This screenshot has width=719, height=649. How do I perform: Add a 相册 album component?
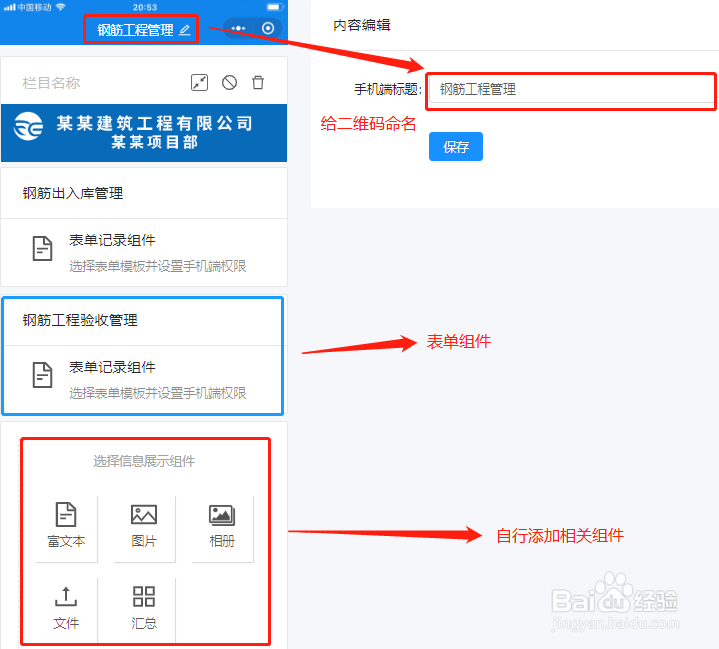222,525
